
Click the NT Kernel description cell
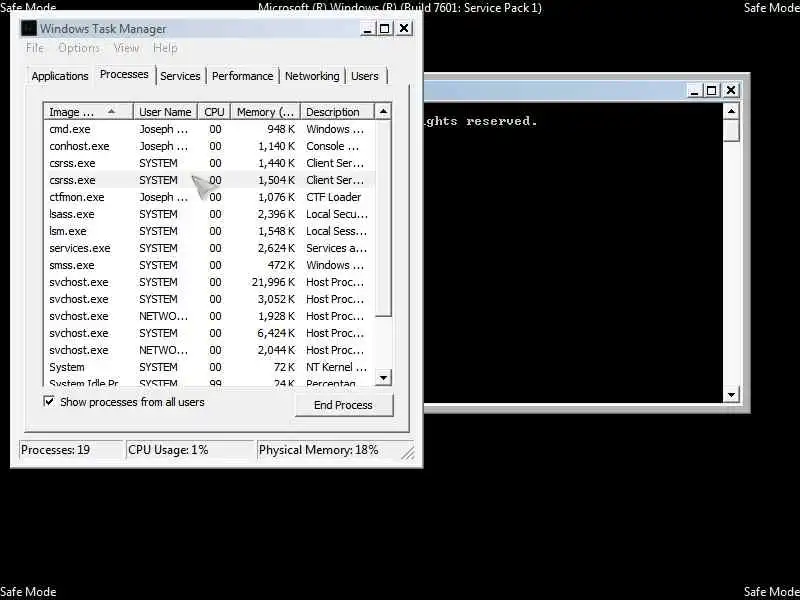(336, 367)
